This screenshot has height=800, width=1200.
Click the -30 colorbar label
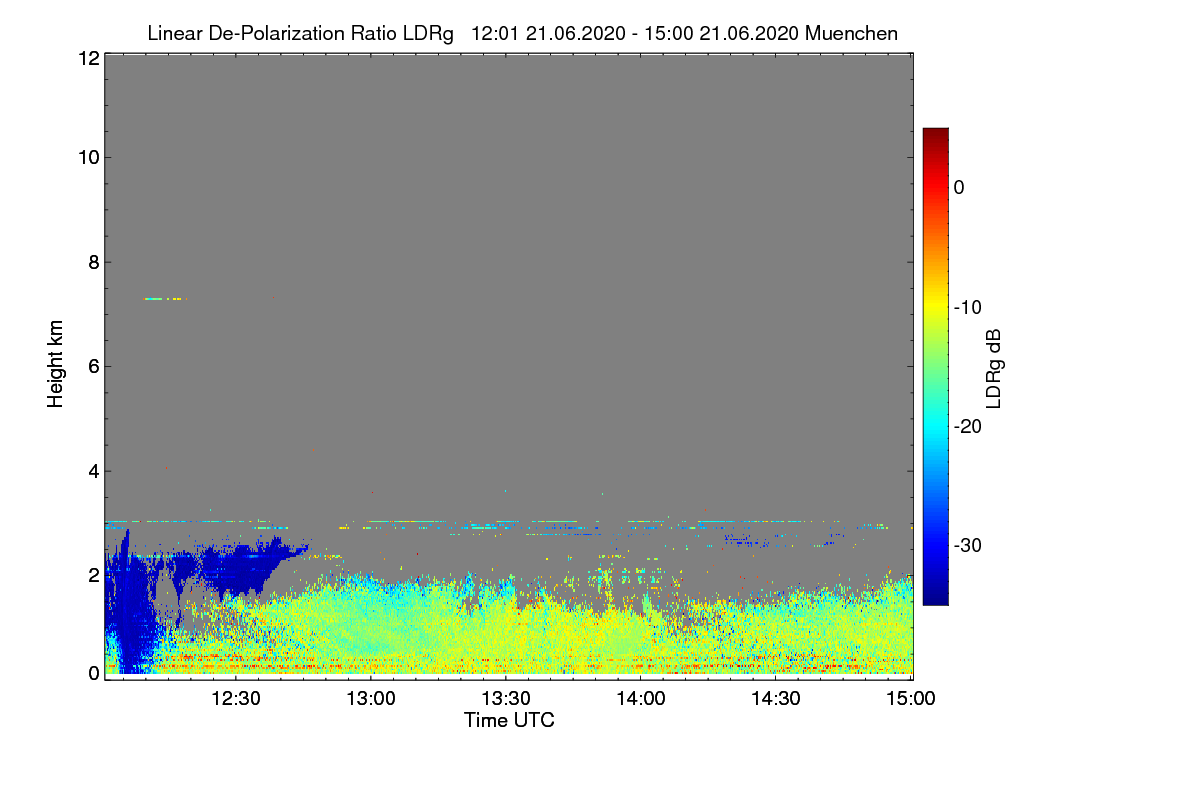(968, 546)
